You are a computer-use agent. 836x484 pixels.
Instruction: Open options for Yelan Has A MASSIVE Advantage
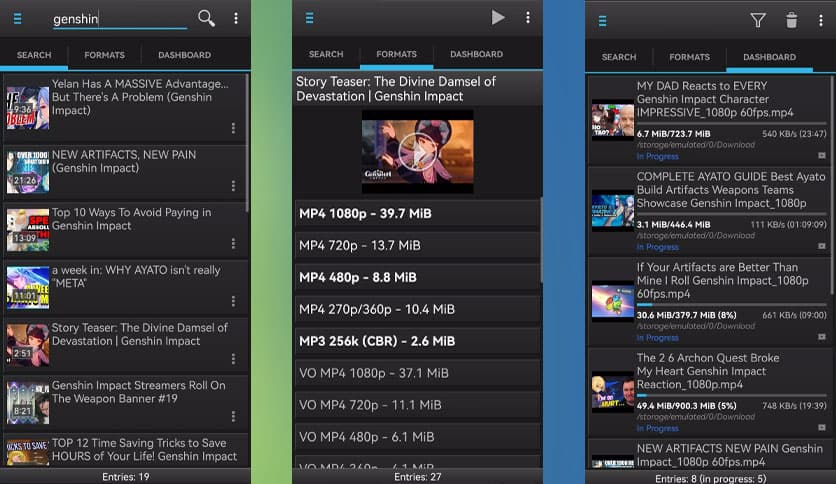[233, 128]
